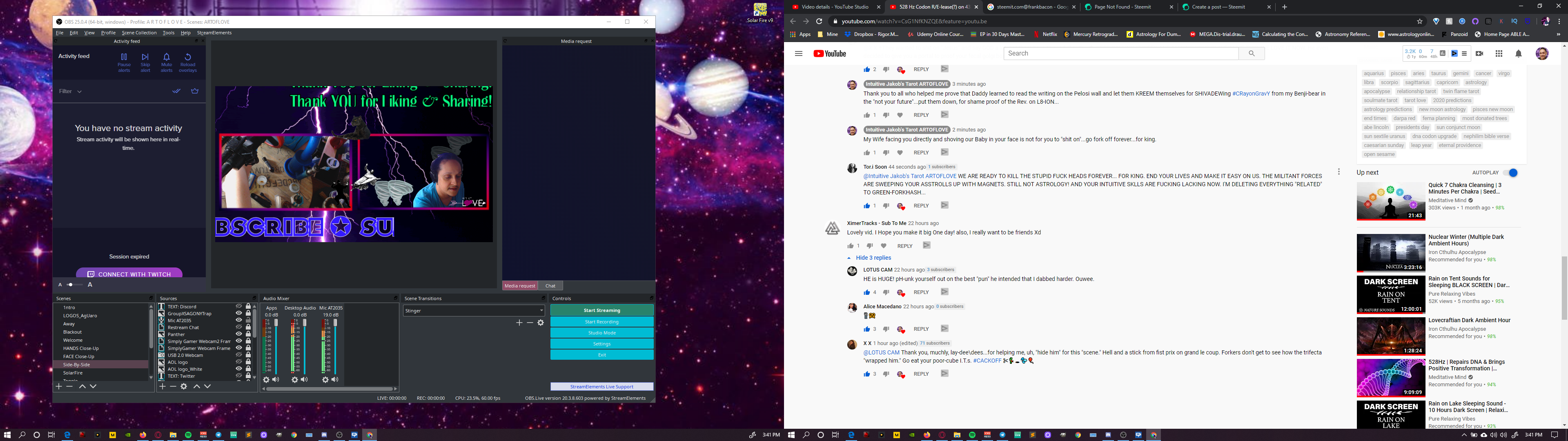This screenshot has height=441, width=1568.
Task: Hide the GroupXSAGONYTrap source
Action: coord(239,313)
